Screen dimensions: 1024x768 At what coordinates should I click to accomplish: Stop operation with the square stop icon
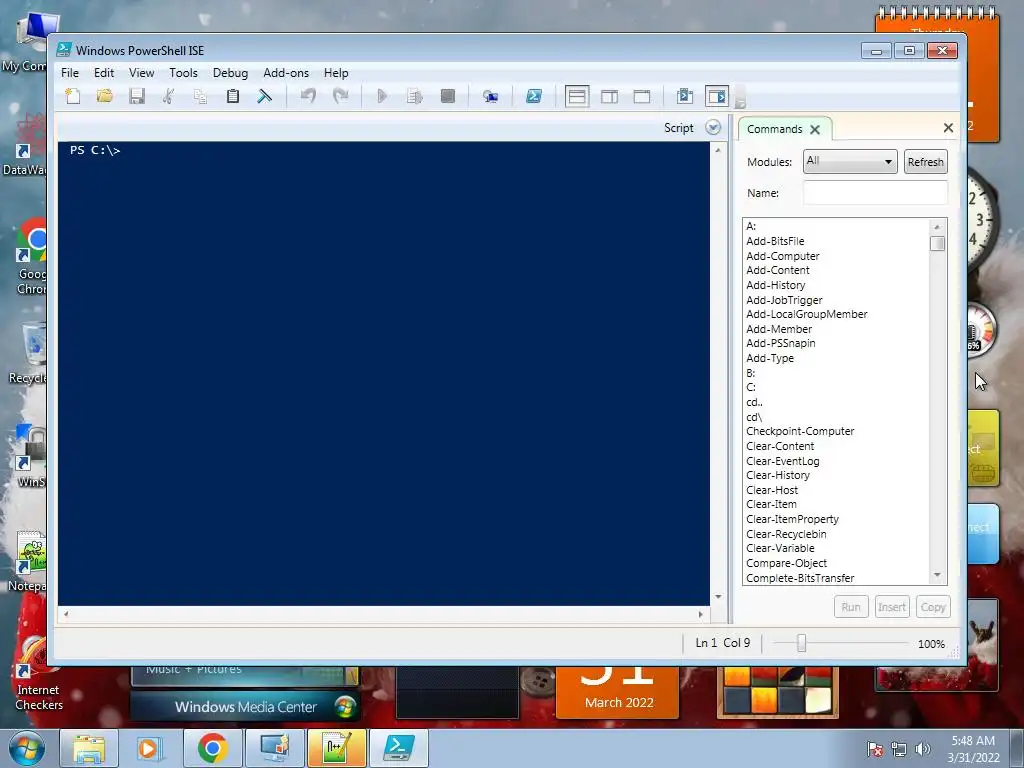[447, 97]
